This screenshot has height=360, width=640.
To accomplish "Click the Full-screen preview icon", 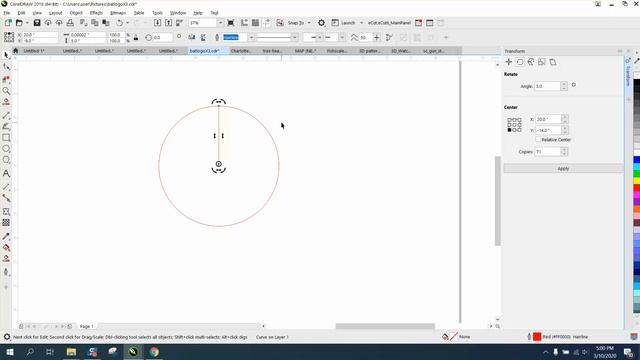I will point(231,23).
